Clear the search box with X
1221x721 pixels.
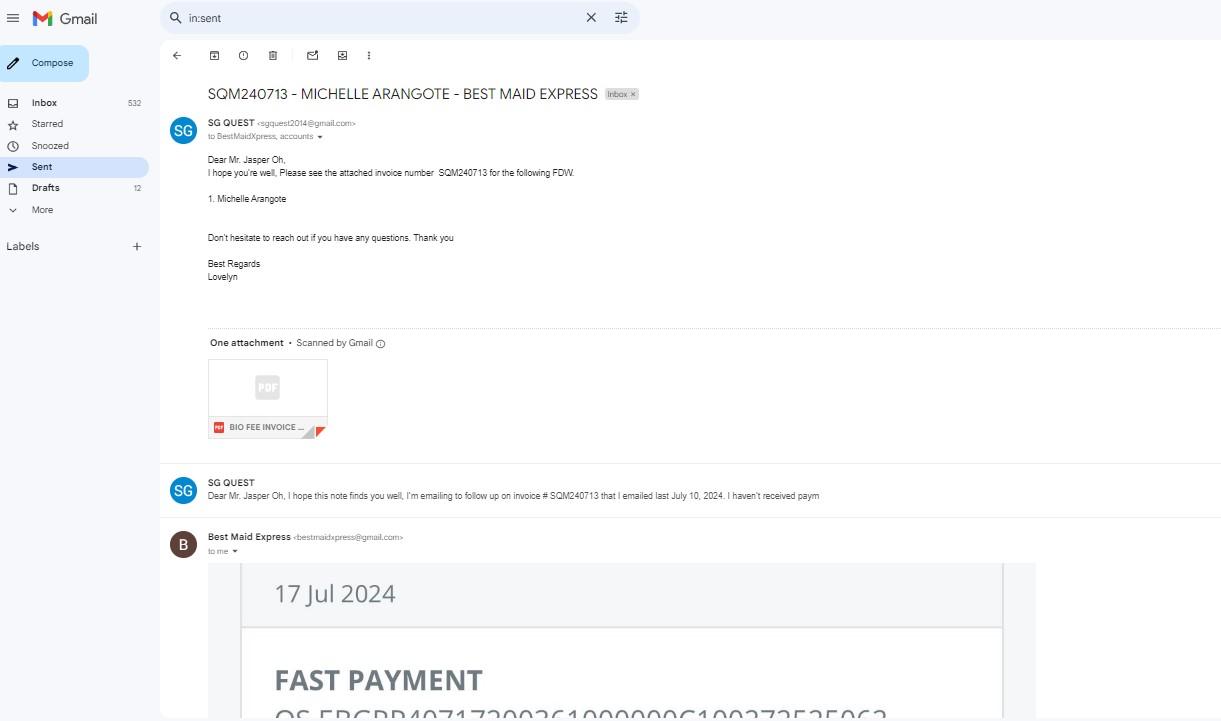click(x=591, y=18)
